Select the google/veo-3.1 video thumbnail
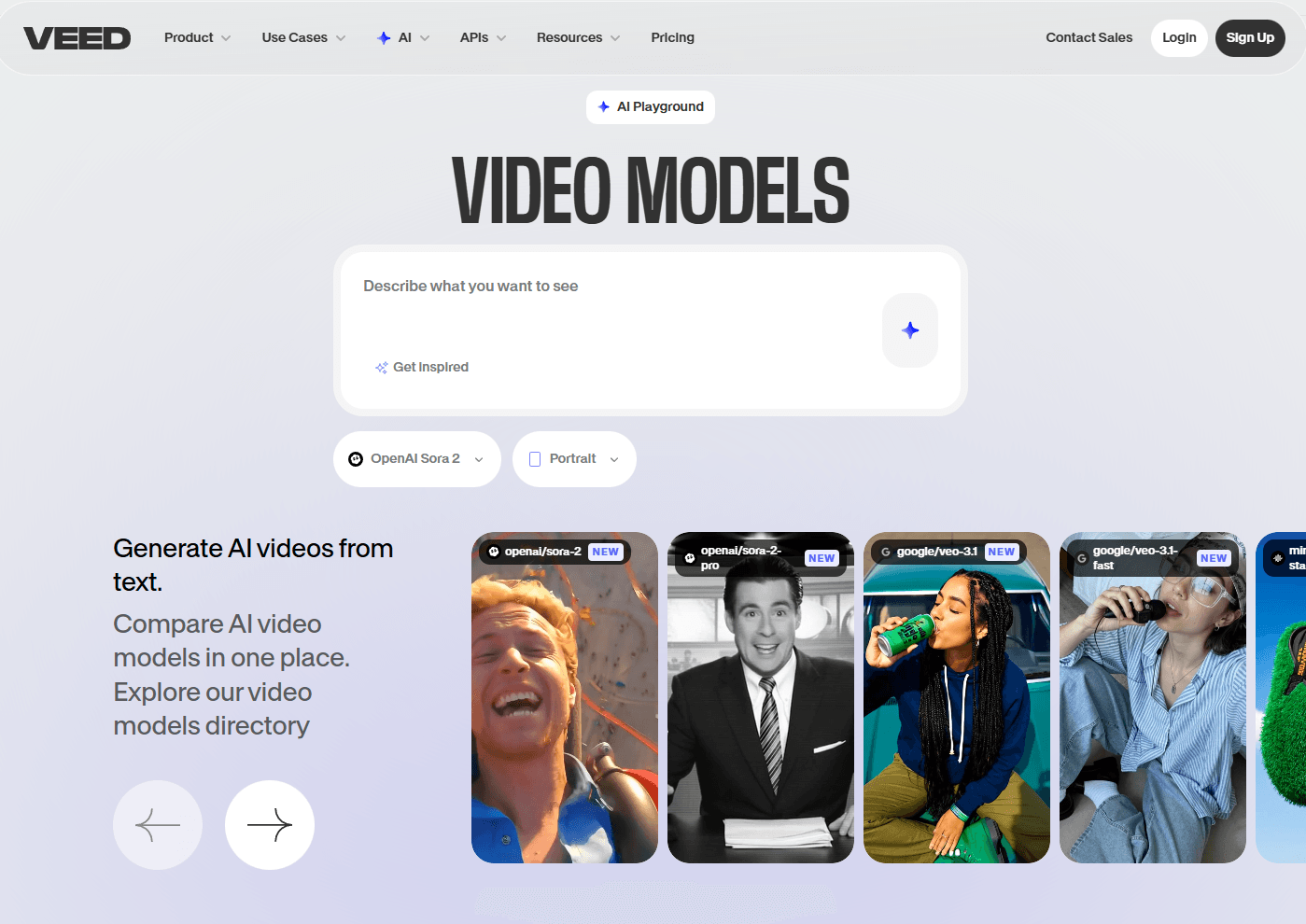This screenshot has width=1306, height=924. [957, 697]
